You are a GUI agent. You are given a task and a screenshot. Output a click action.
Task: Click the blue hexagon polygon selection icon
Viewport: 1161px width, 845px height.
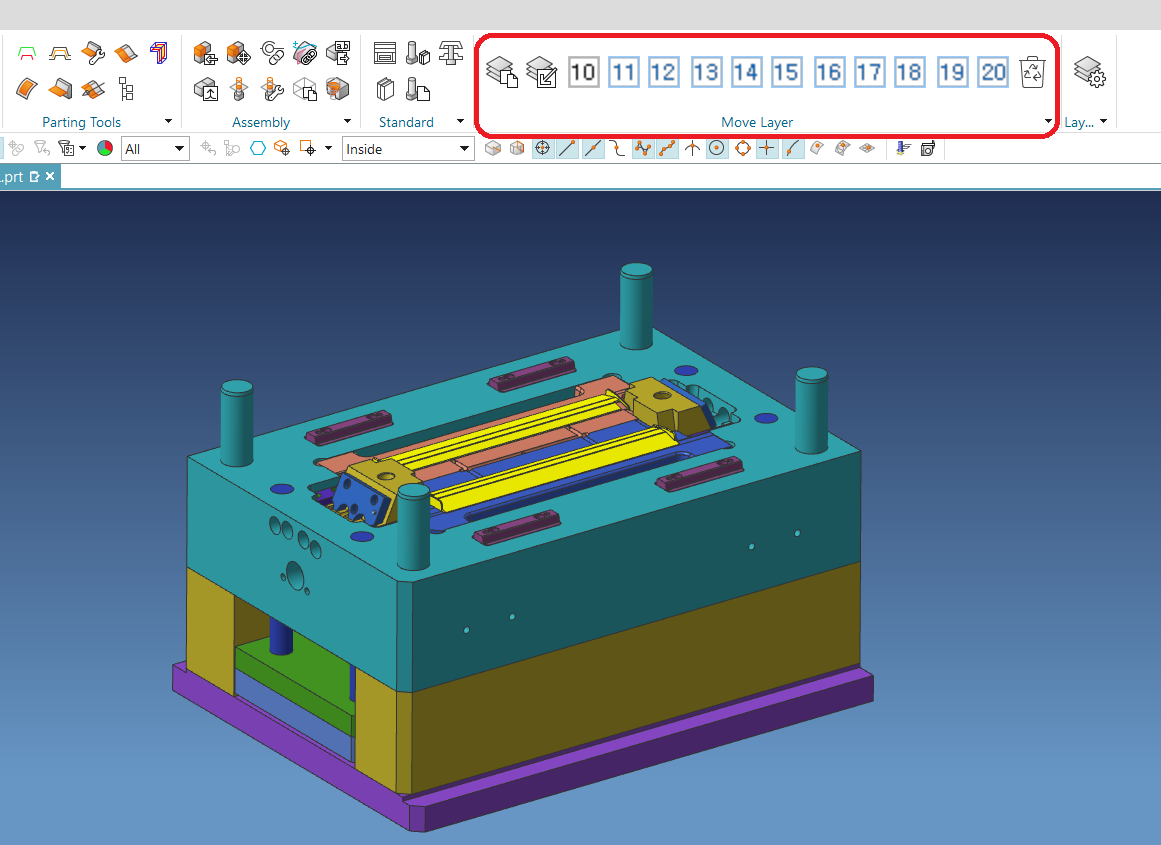coord(258,148)
